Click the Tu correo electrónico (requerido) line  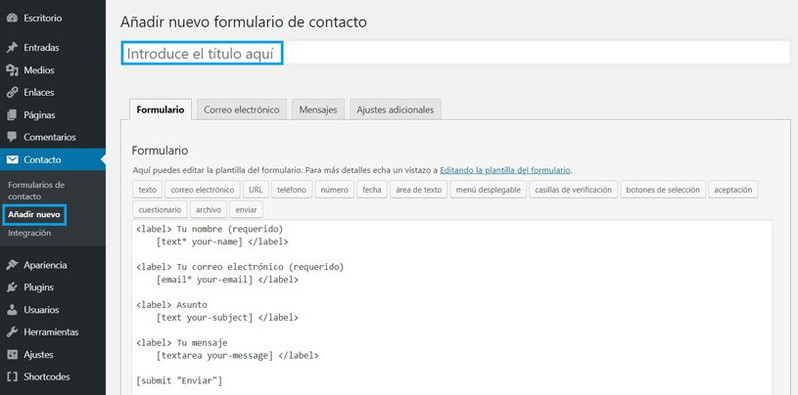tap(240, 267)
